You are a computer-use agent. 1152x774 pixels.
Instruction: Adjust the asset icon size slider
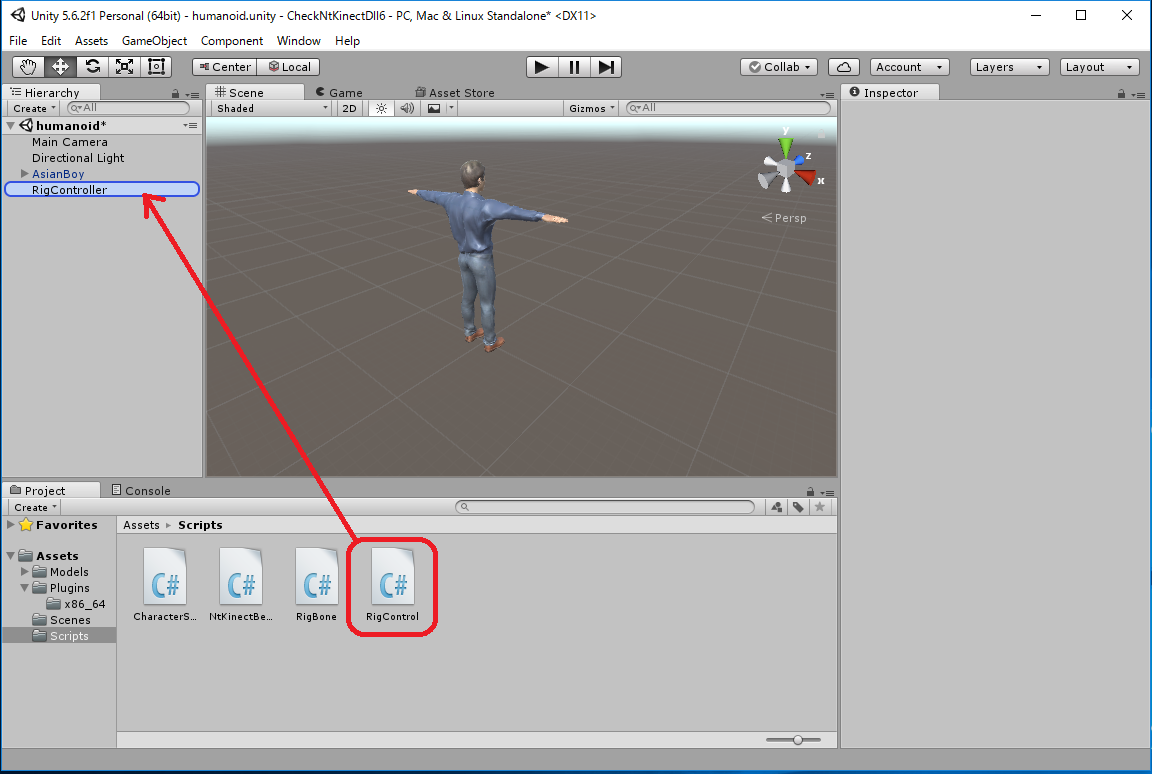[797, 740]
